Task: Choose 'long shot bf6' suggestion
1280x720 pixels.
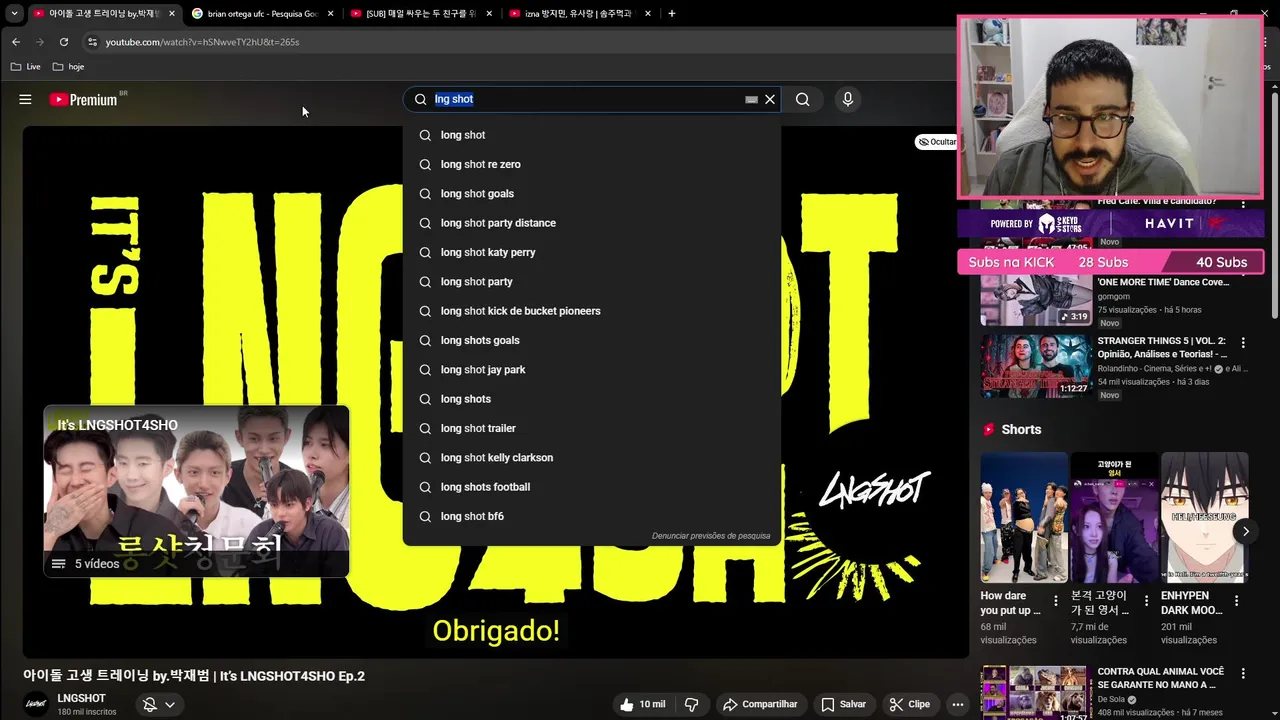Action: 592,516
